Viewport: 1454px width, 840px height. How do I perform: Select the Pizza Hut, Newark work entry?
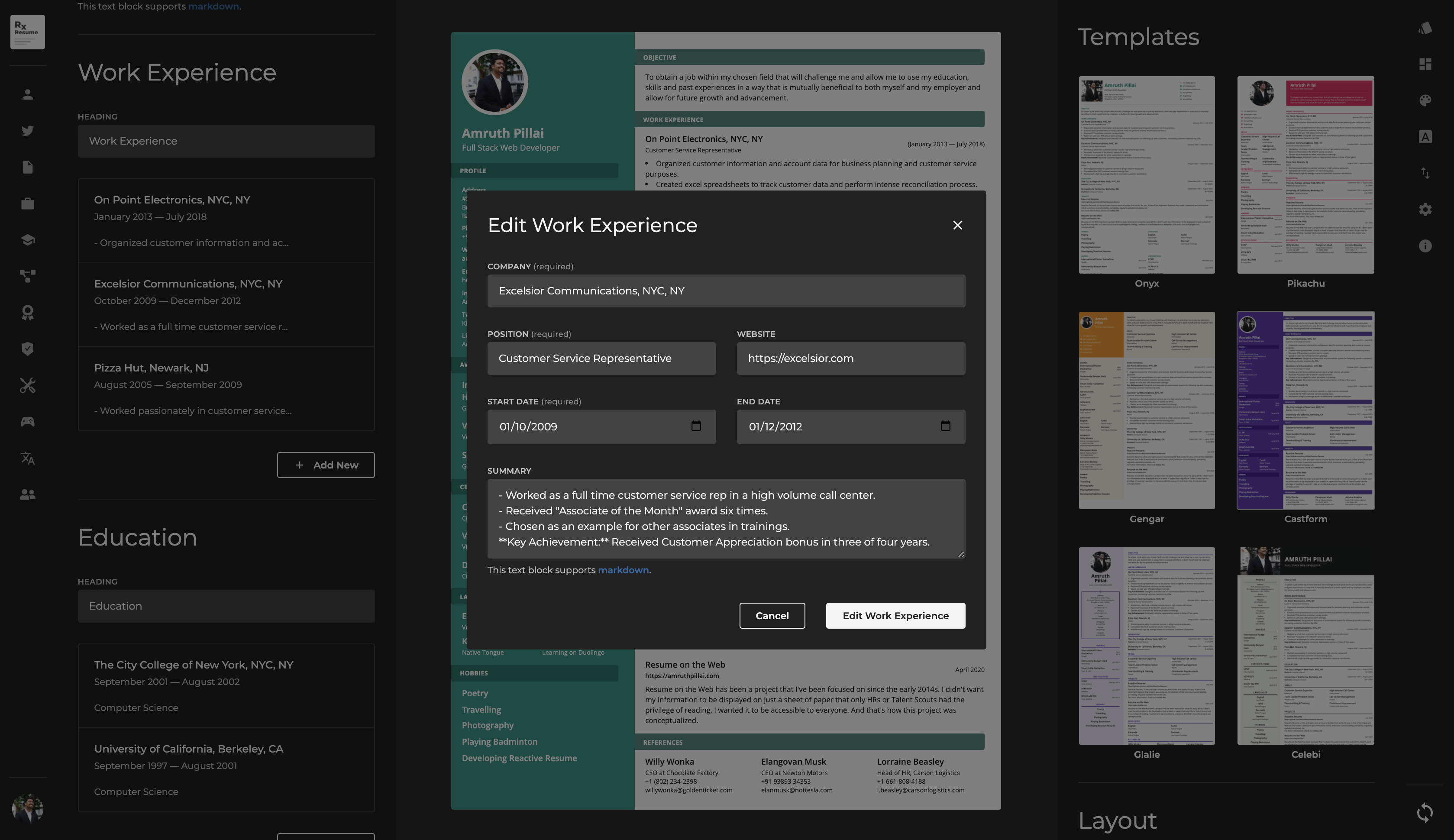[226, 388]
